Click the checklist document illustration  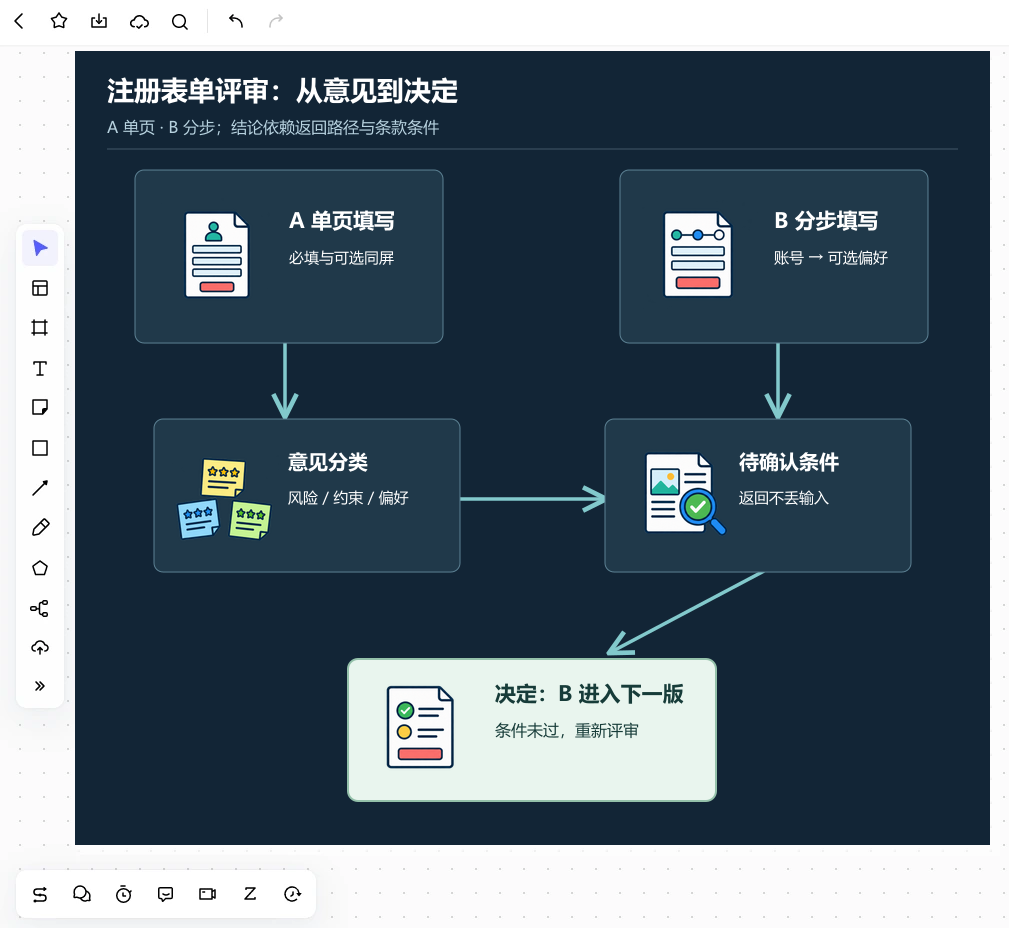pos(420,727)
